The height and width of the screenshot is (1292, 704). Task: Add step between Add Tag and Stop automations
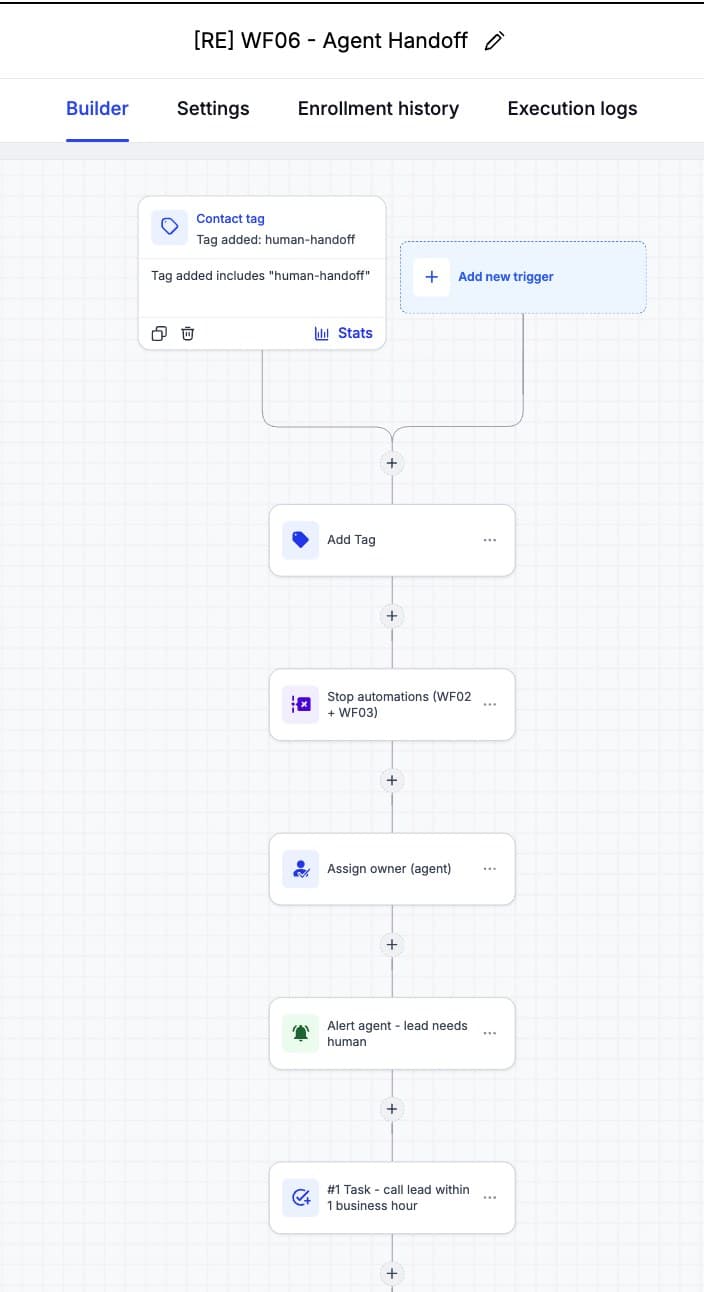point(392,616)
